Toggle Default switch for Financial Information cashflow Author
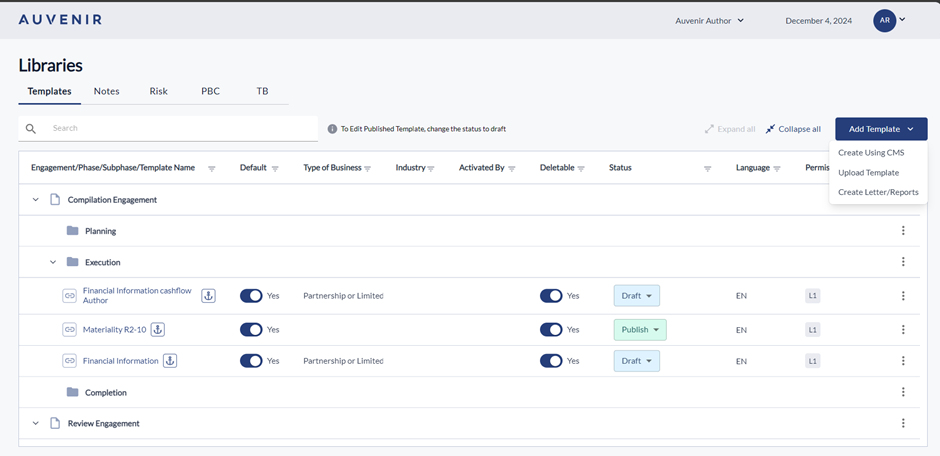 coord(251,296)
